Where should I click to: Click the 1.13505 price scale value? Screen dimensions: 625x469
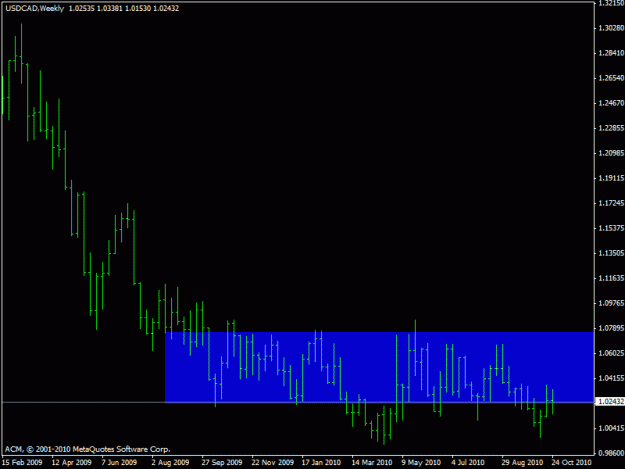[x=611, y=253]
